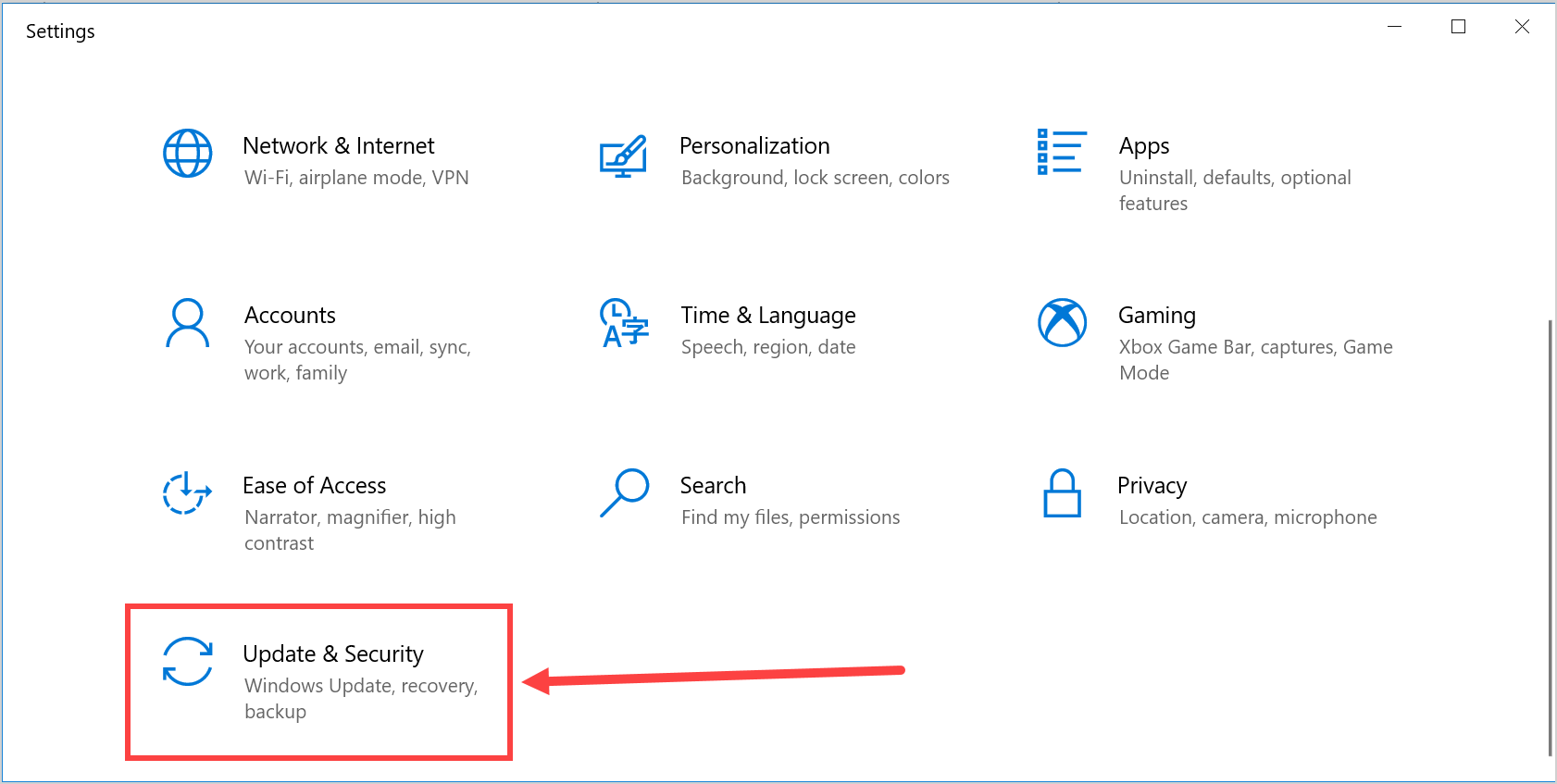Go to Personalization settings heading
Screen dimensions: 1557x784
tap(754, 146)
